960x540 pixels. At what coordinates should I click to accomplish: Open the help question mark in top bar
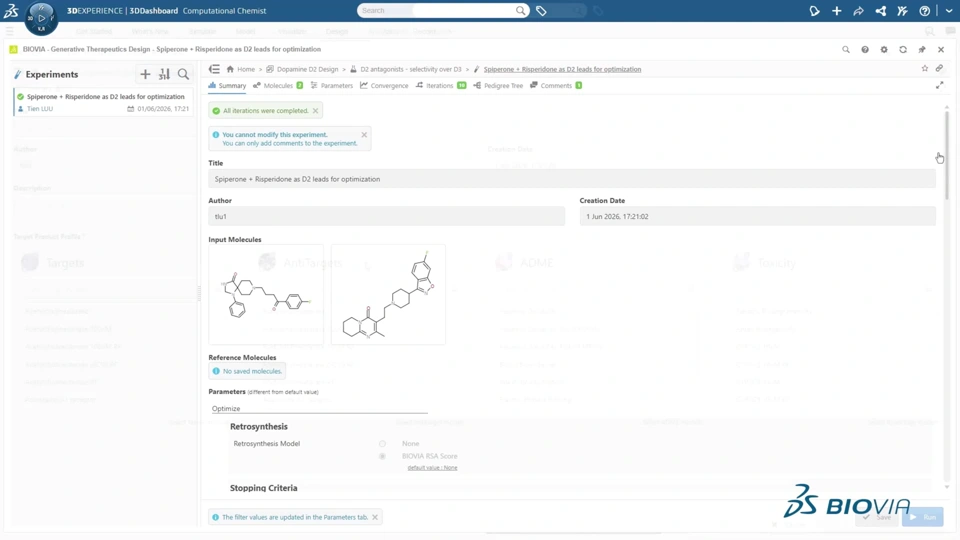coord(924,10)
